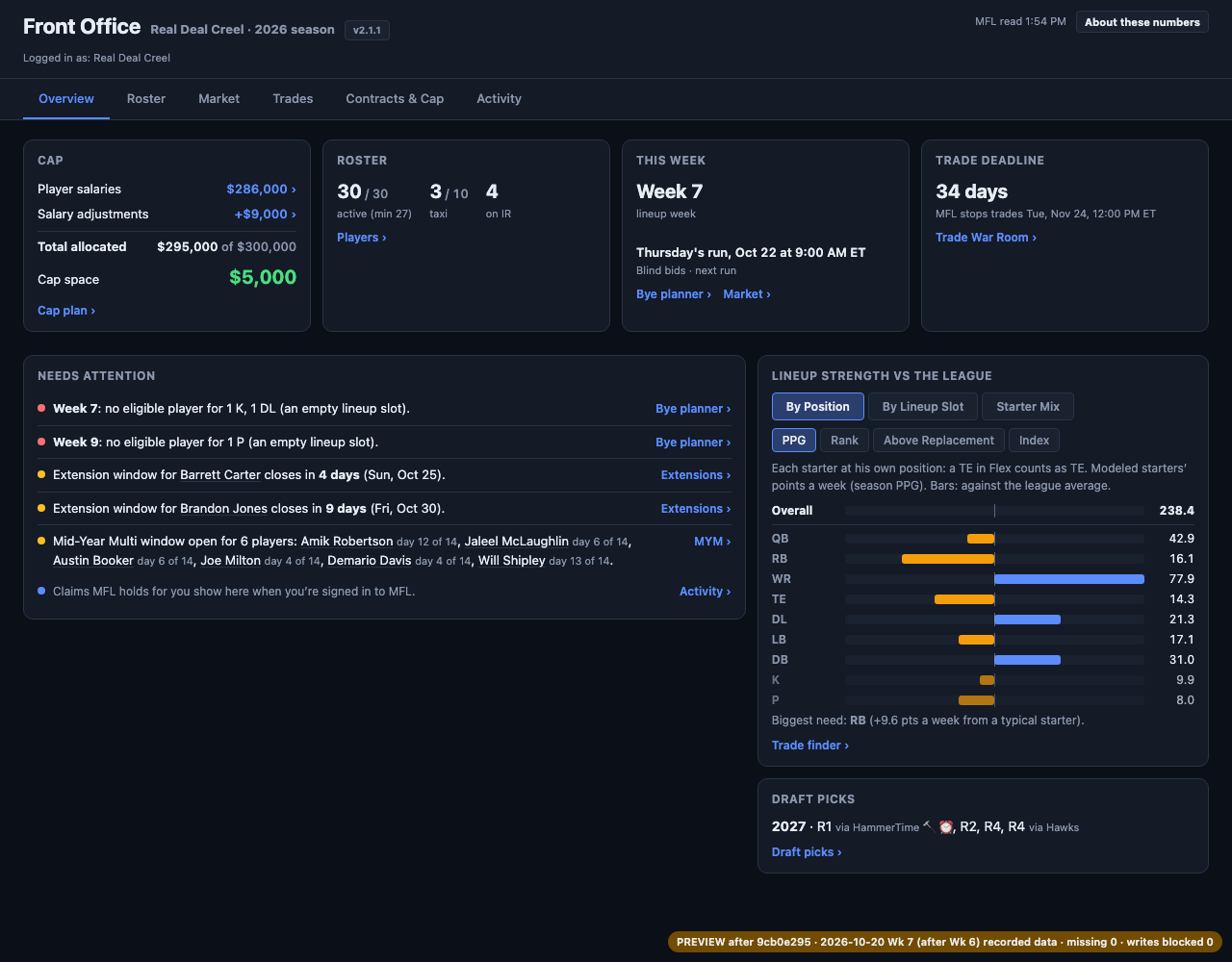Image resolution: width=1232 pixels, height=962 pixels.
Task: Open Bye planner for Week 9 alert
Action: (x=693, y=443)
